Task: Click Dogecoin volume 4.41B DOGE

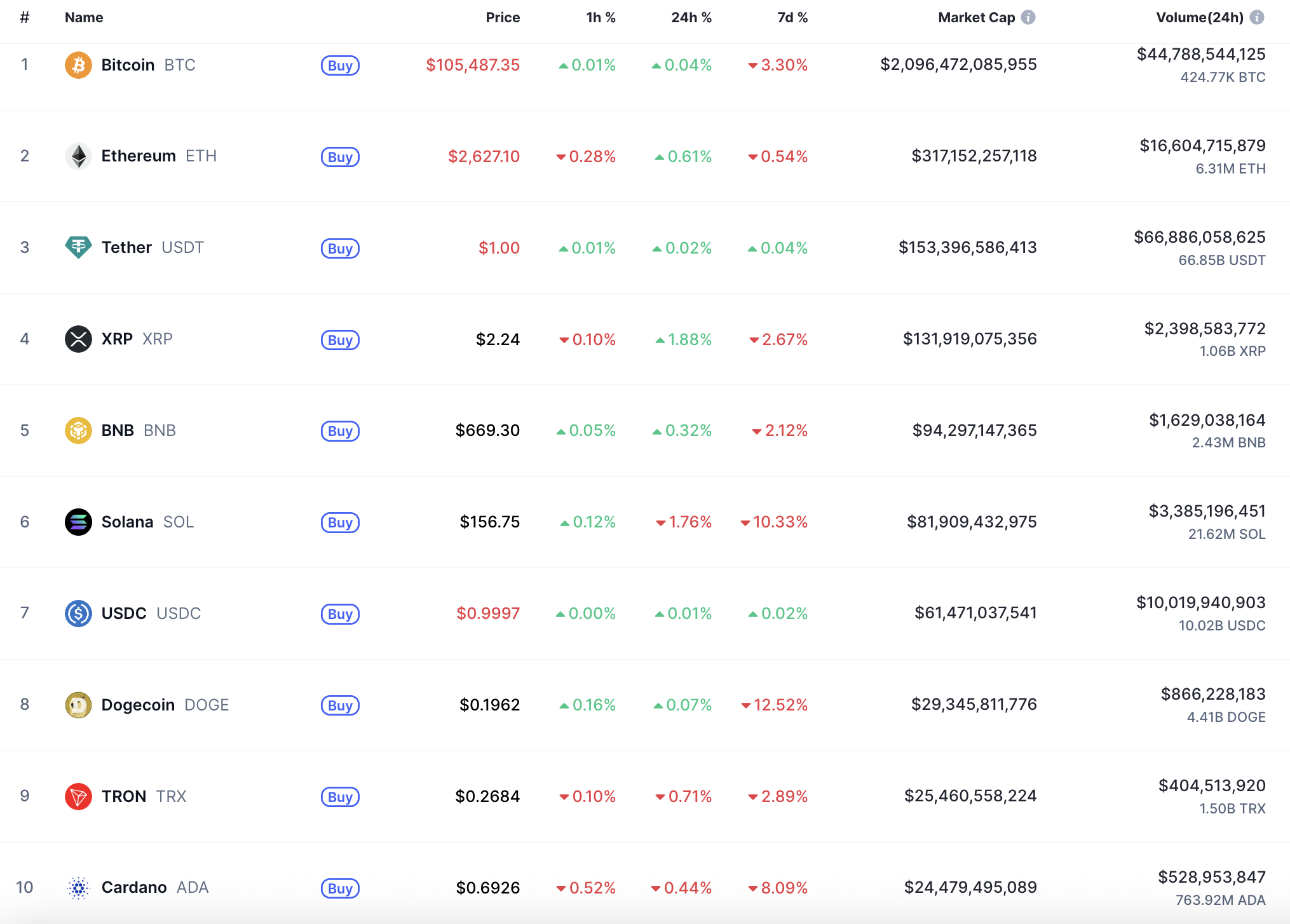Action: point(1226,717)
